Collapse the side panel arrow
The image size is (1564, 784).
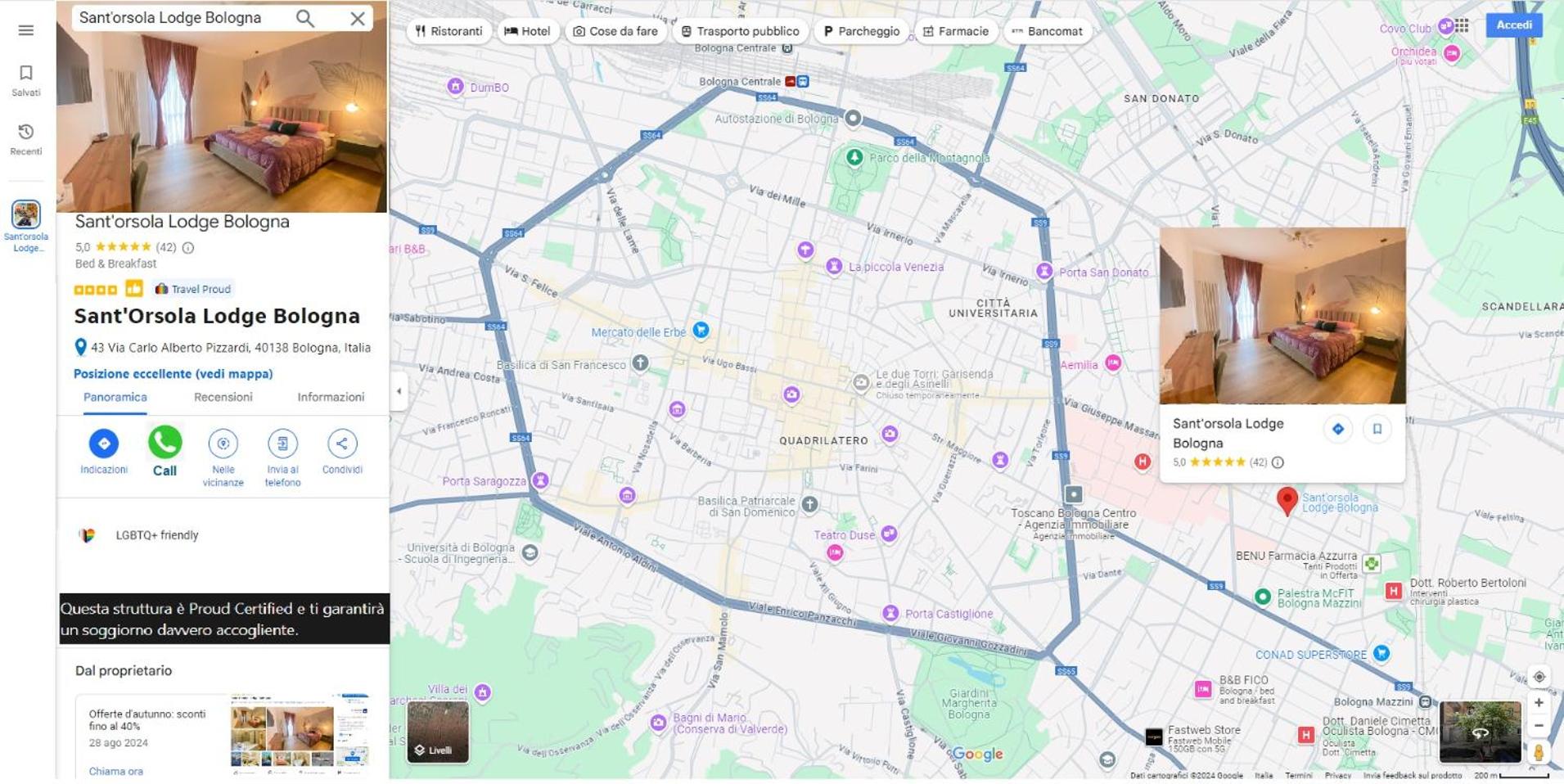tap(399, 391)
